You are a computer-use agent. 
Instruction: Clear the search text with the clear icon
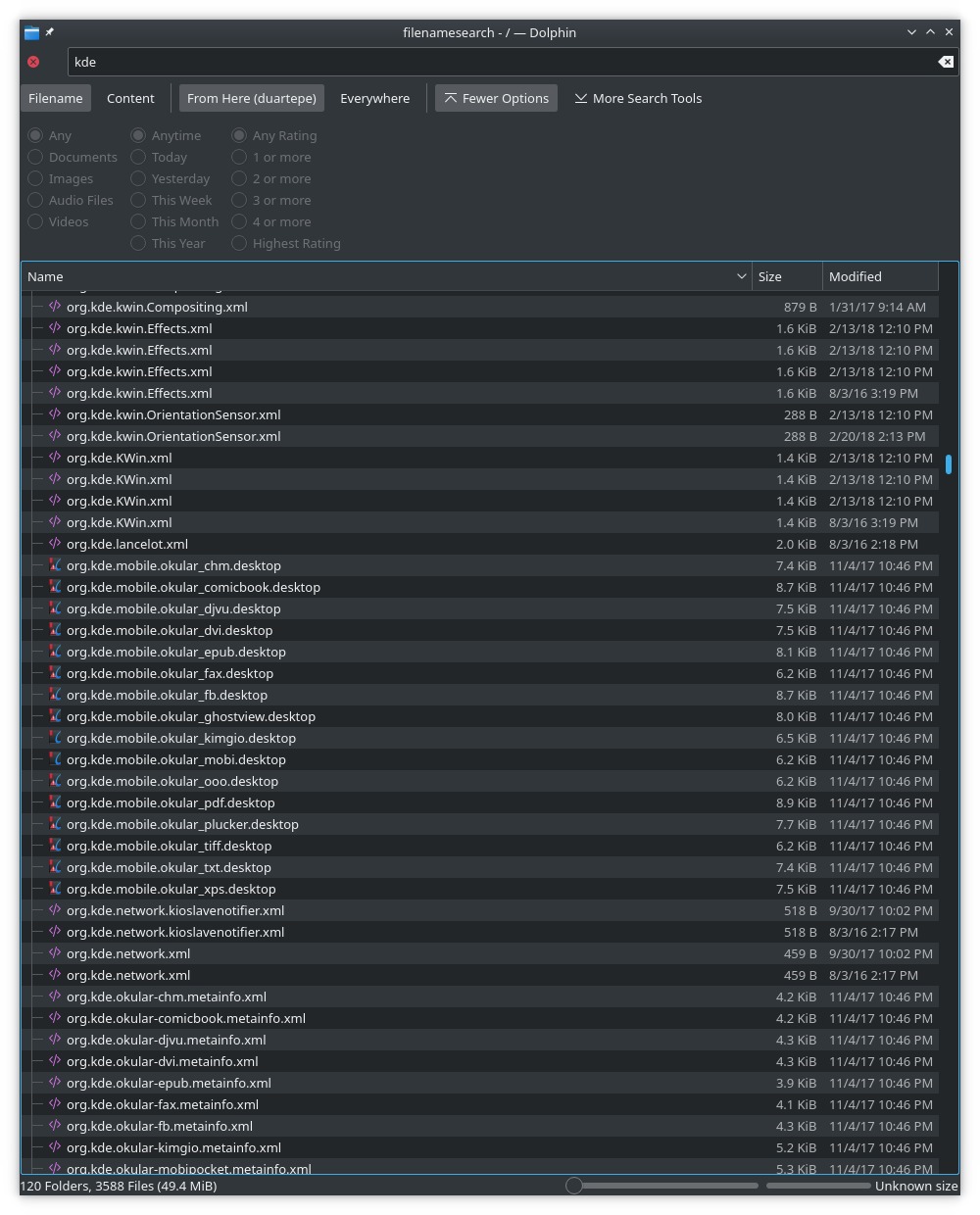coord(946,62)
